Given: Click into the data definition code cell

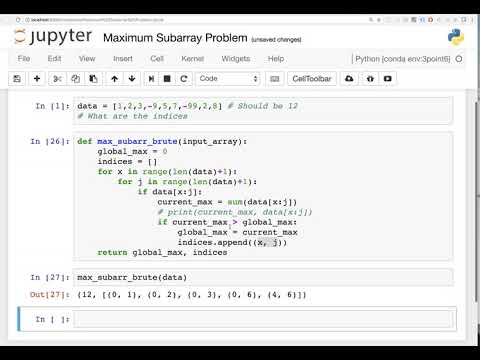Looking at the screenshot, I should 263,111.
